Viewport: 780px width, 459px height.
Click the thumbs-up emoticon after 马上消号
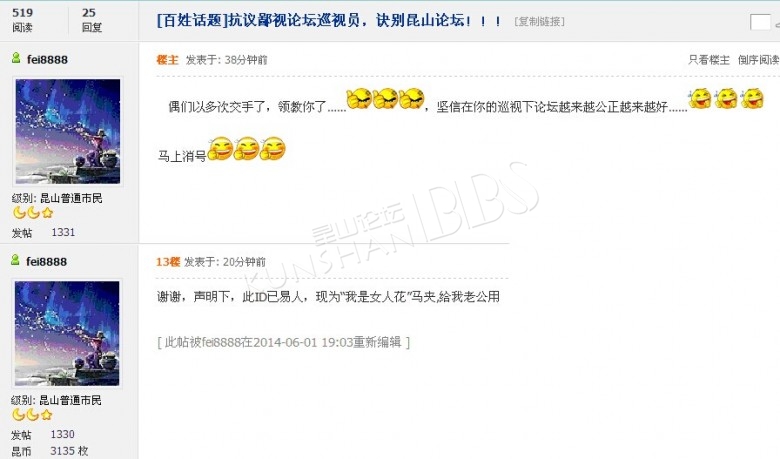pos(220,149)
